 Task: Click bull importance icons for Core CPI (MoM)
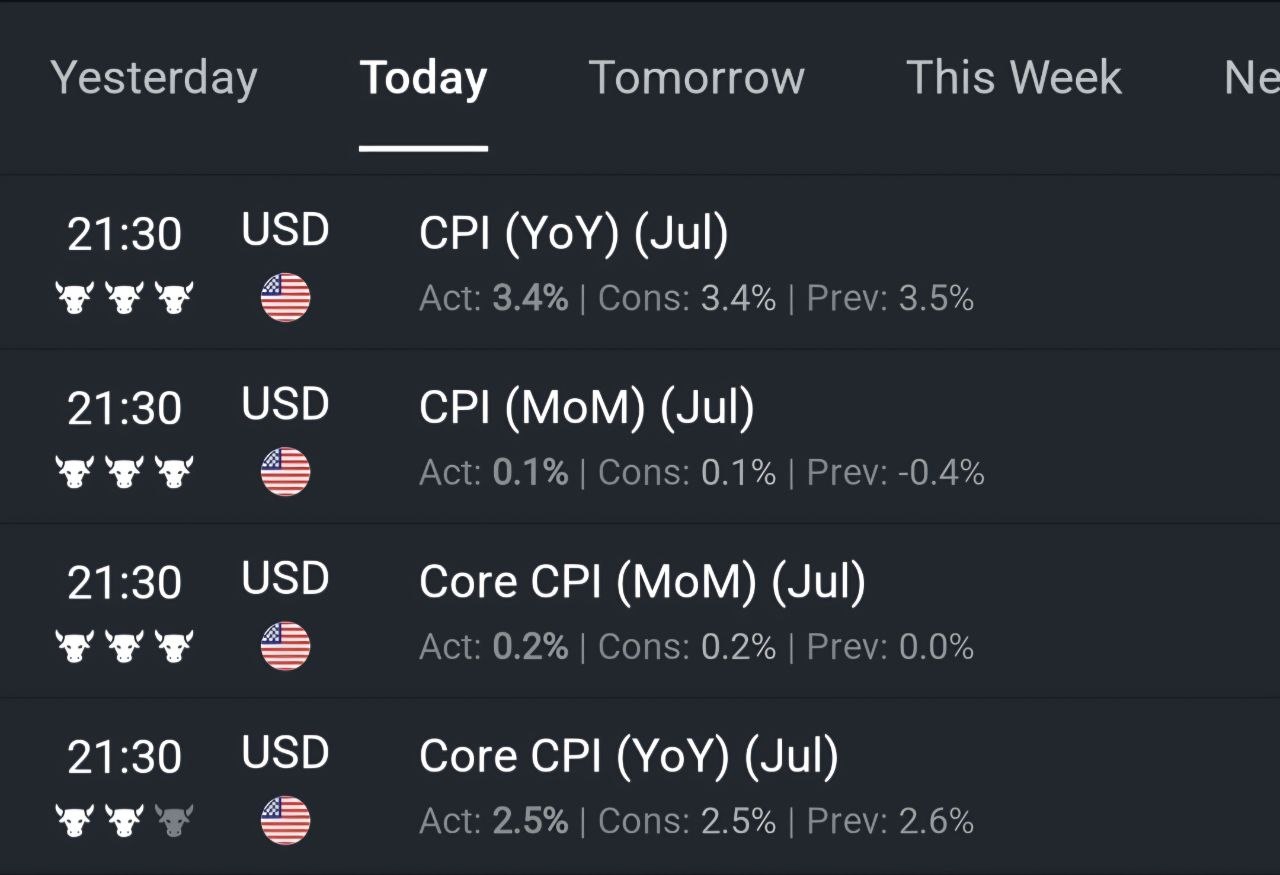(124, 646)
